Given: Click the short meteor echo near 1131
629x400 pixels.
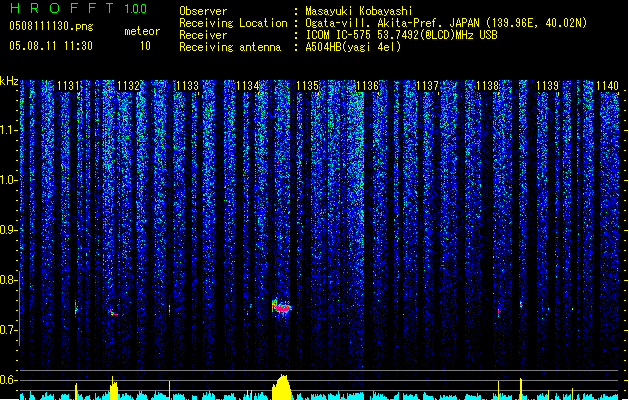Looking at the screenshot, I should (x=75, y=308).
